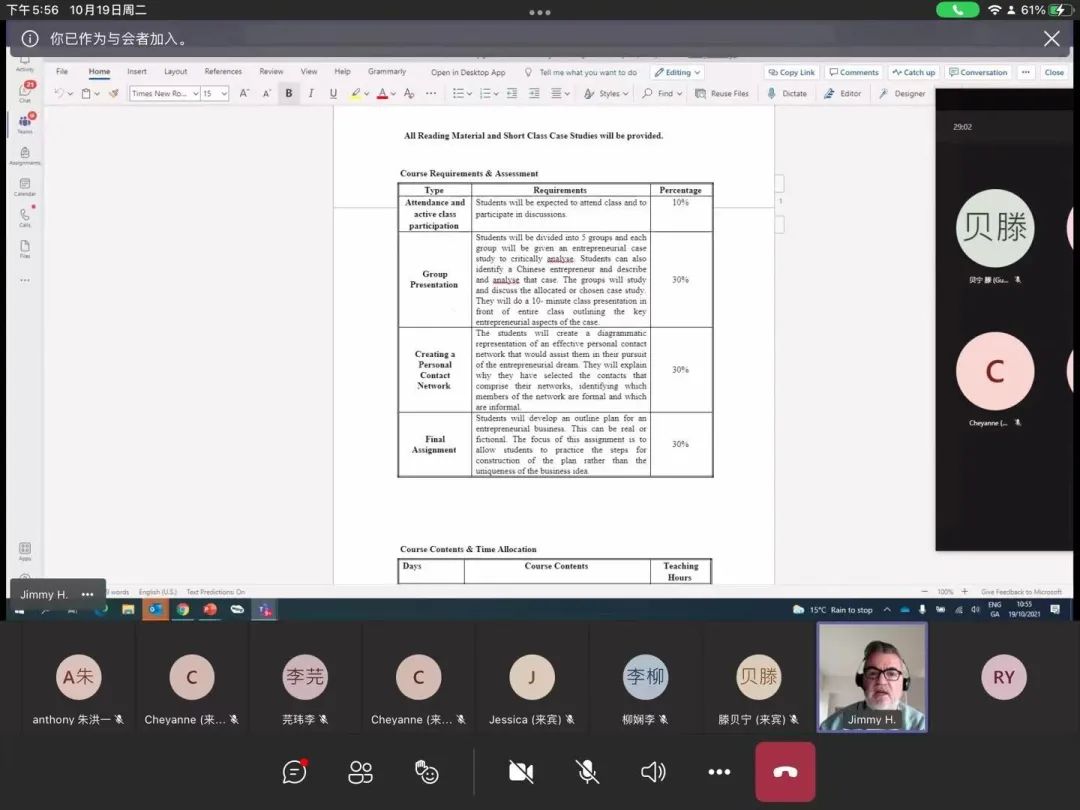Open more meeting options
The height and width of the screenshot is (810, 1080).
point(719,772)
